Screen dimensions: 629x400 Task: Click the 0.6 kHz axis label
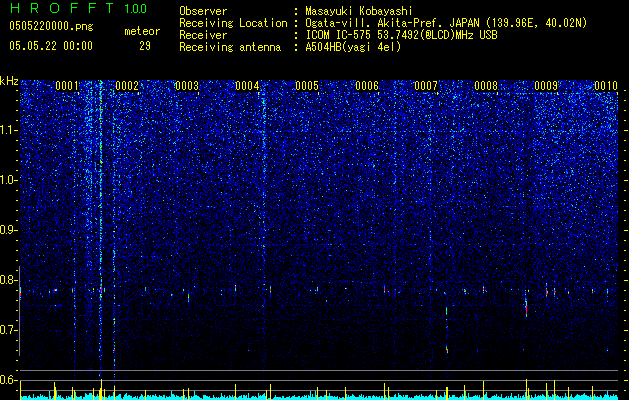pos(9,380)
